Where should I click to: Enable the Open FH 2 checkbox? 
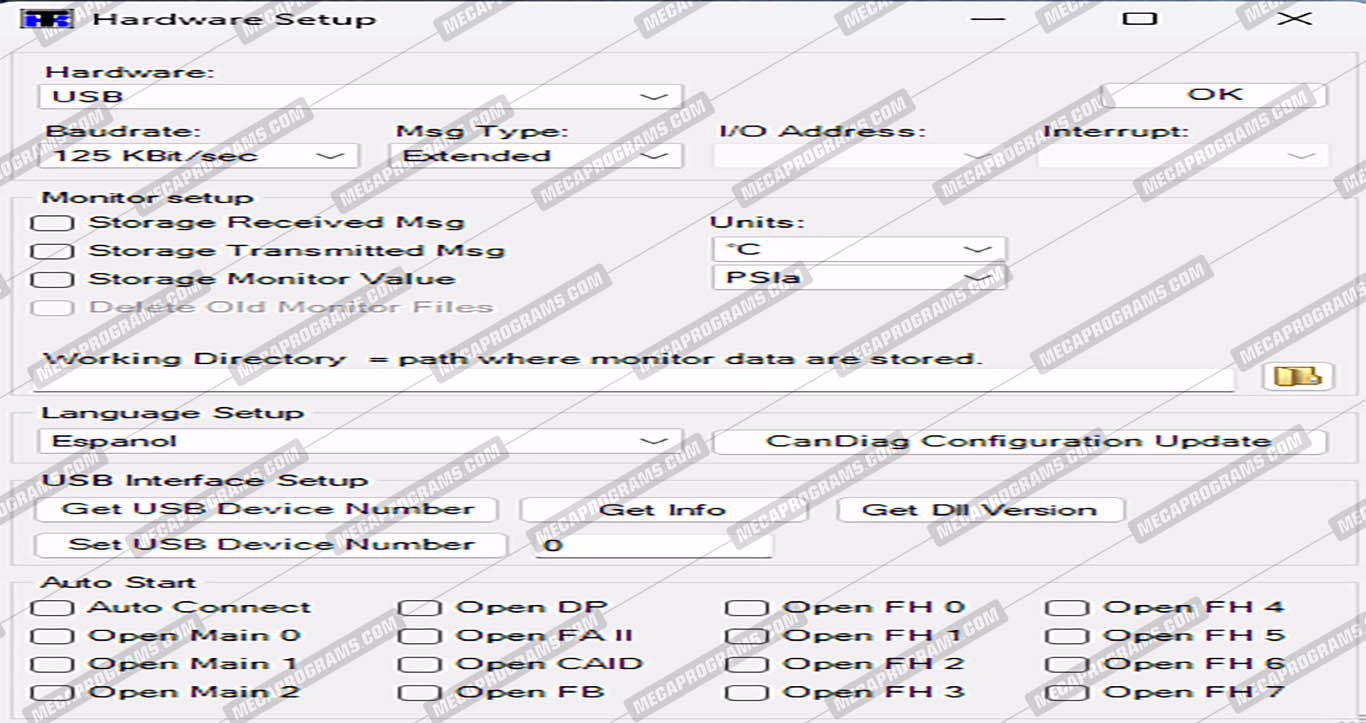click(x=747, y=664)
